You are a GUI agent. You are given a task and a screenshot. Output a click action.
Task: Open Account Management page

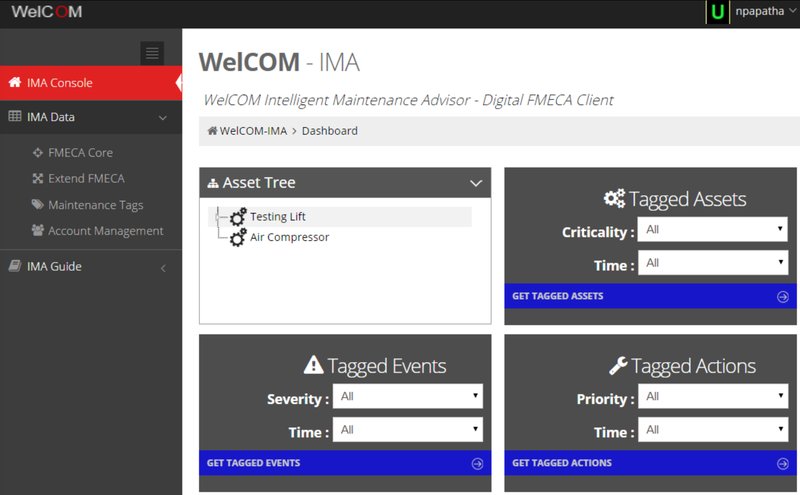(x=106, y=231)
